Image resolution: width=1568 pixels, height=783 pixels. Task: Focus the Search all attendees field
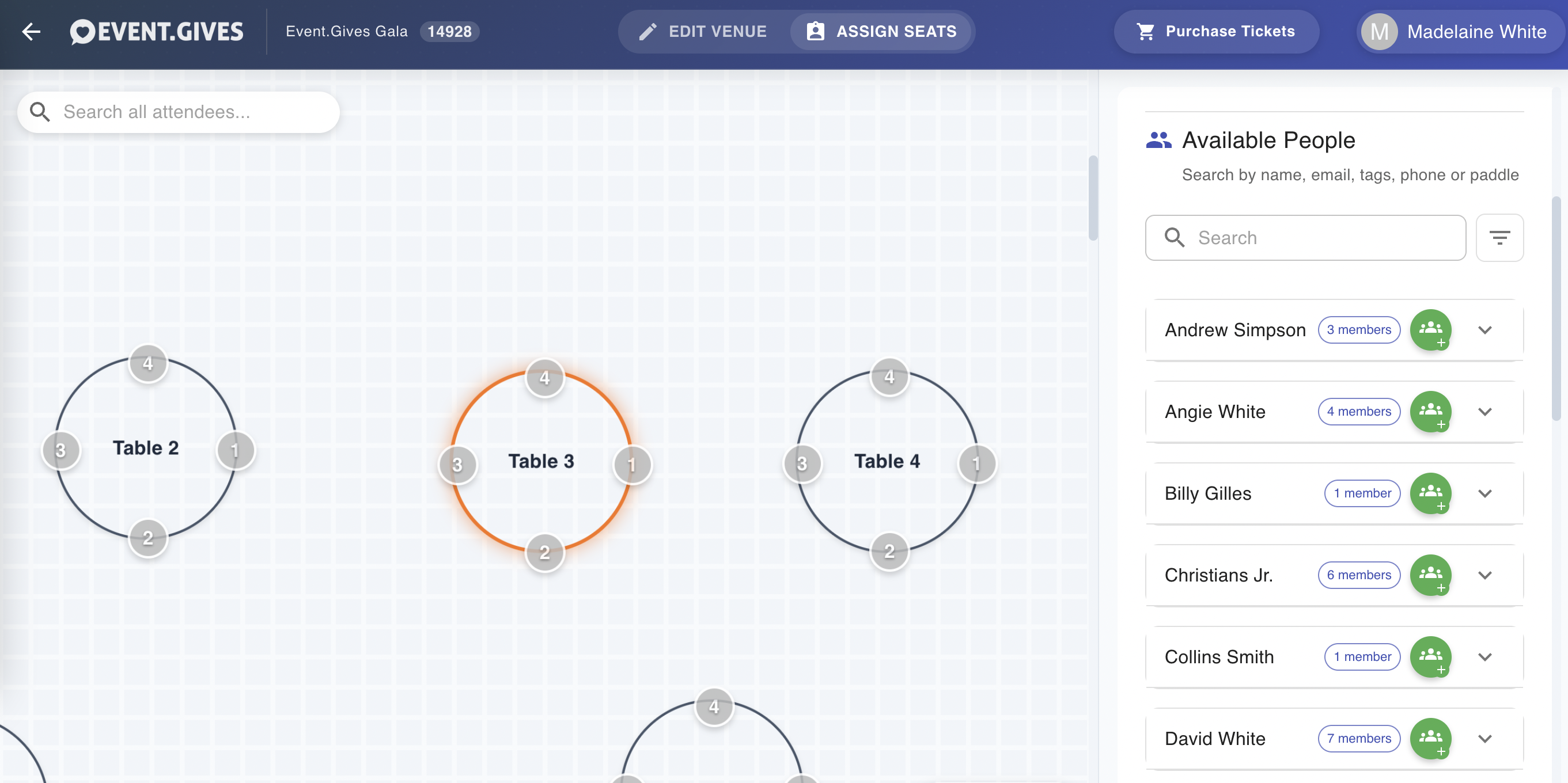click(x=179, y=112)
